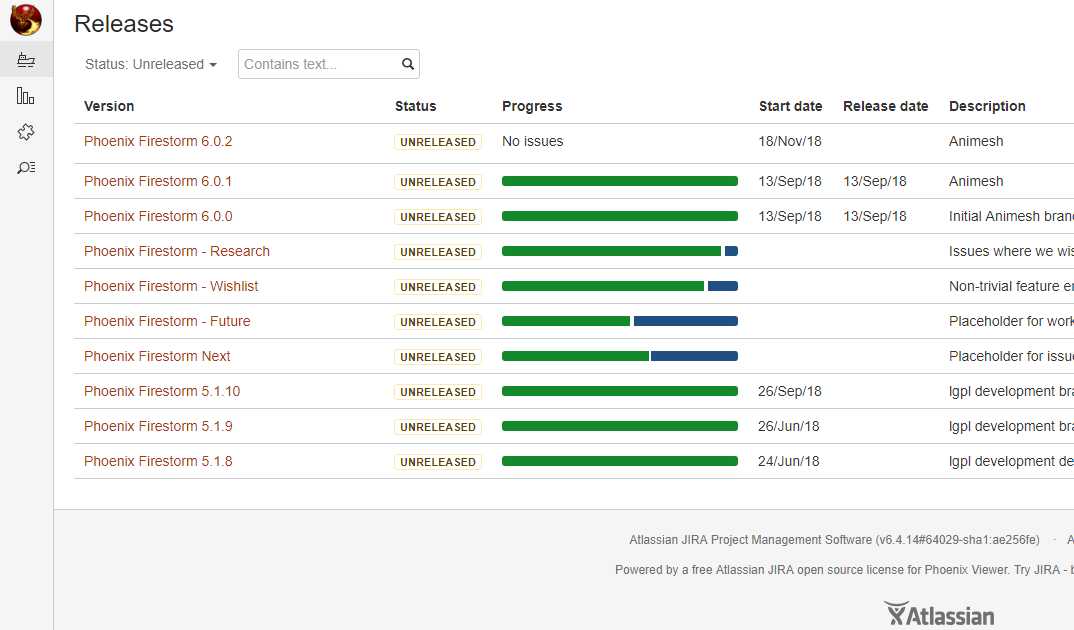
Task: Click start date 18/Nov/18
Action: 790,141
